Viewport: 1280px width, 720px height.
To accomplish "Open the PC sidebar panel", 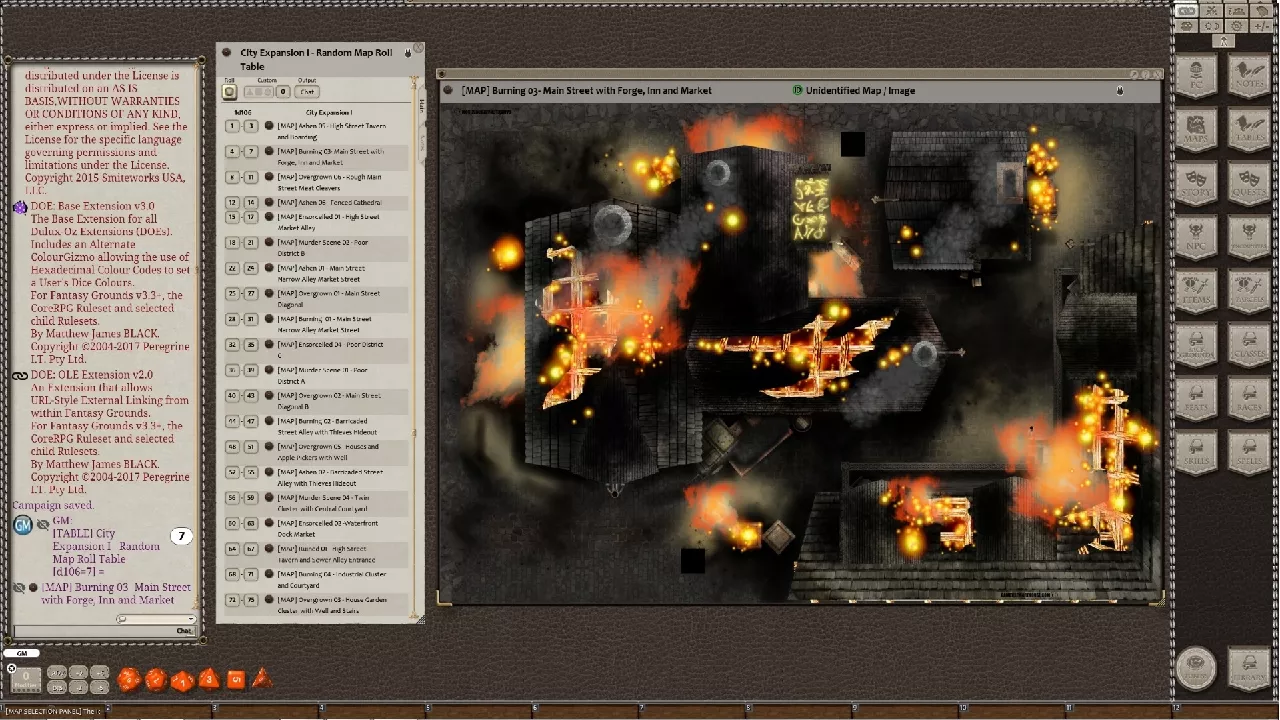I will click(1195, 76).
